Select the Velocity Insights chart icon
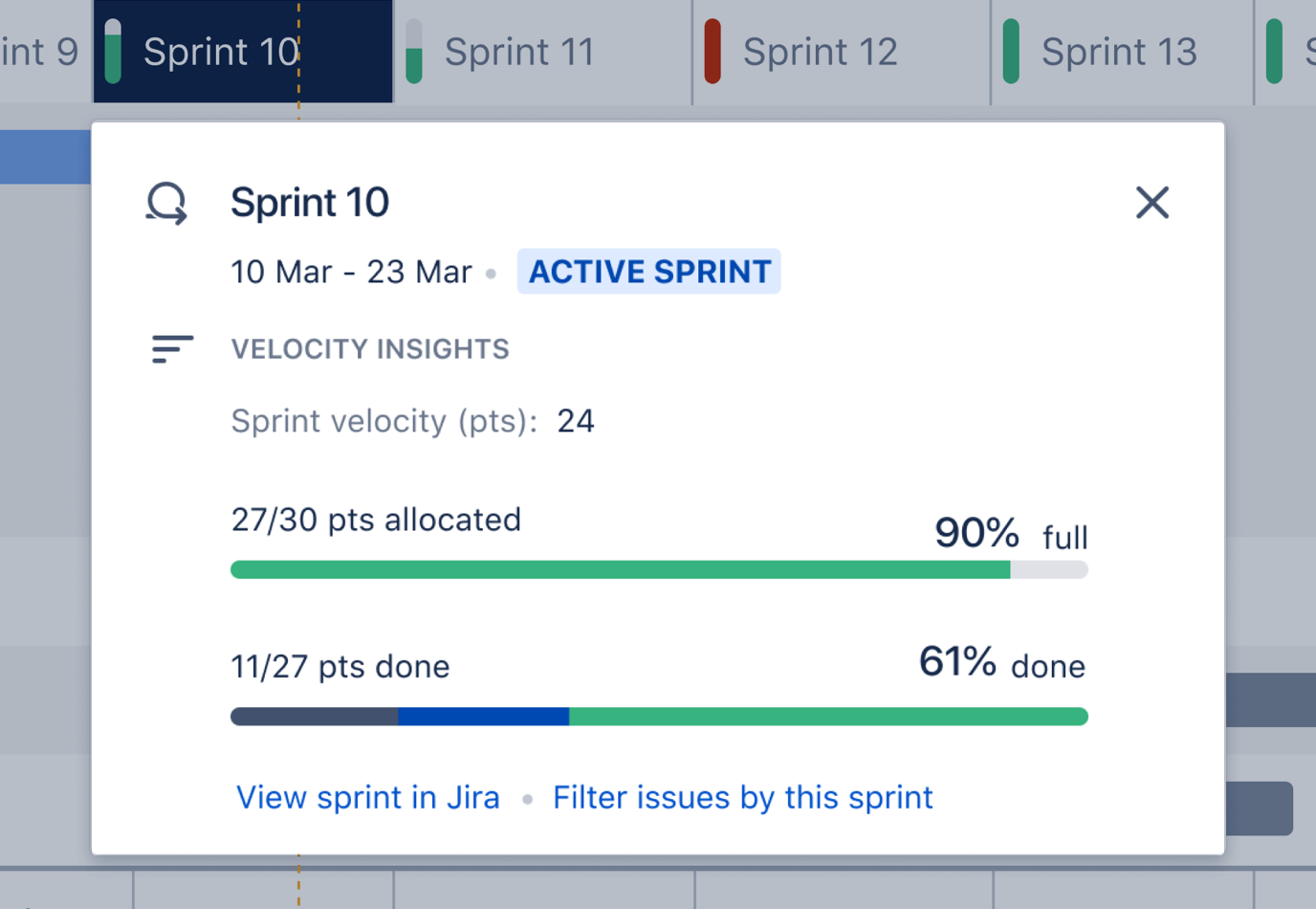Image resolution: width=1316 pixels, height=909 pixels. (171, 349)
